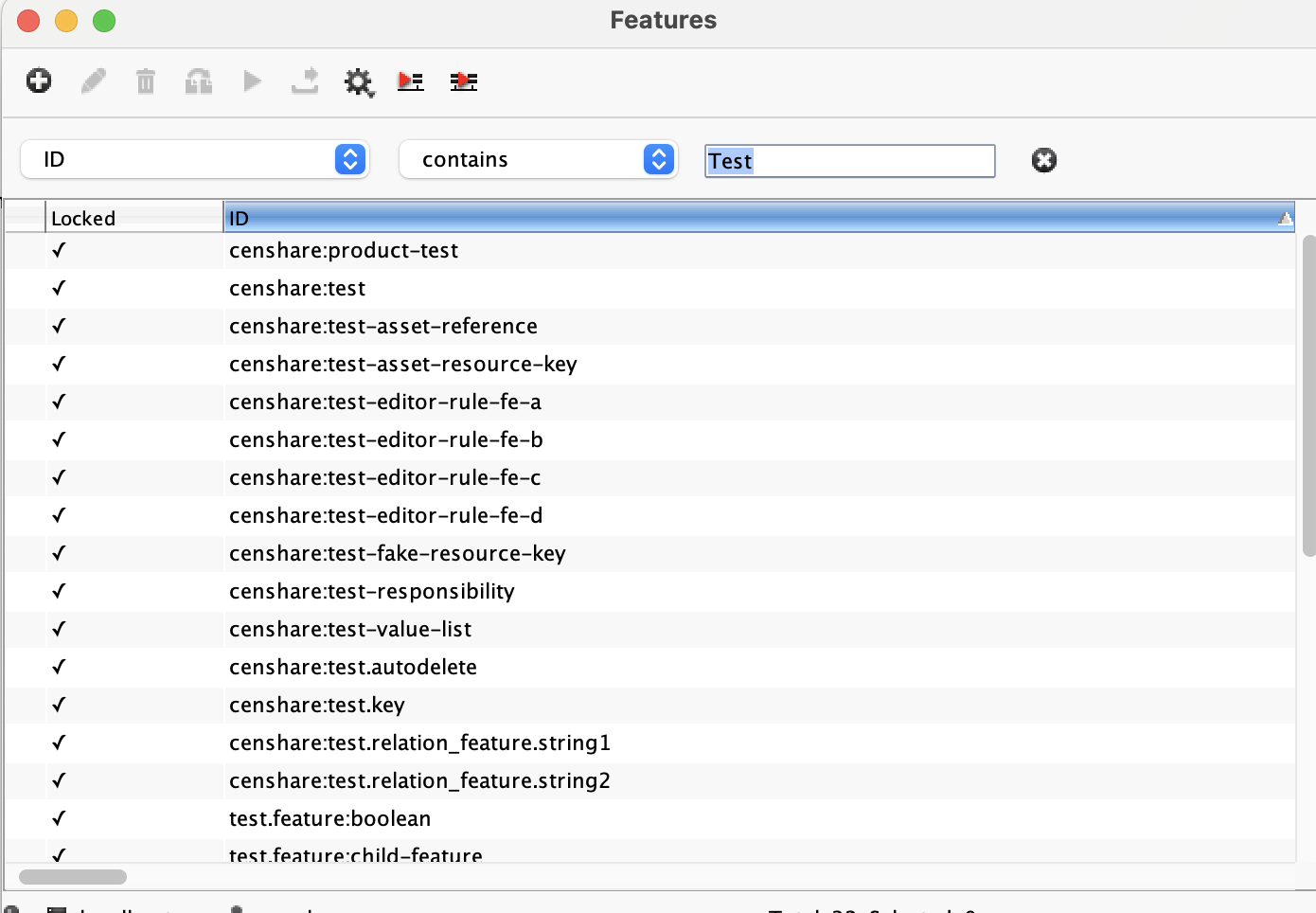Open the ID filter field dropdown
1316x913 pixels.
(349, 159)
